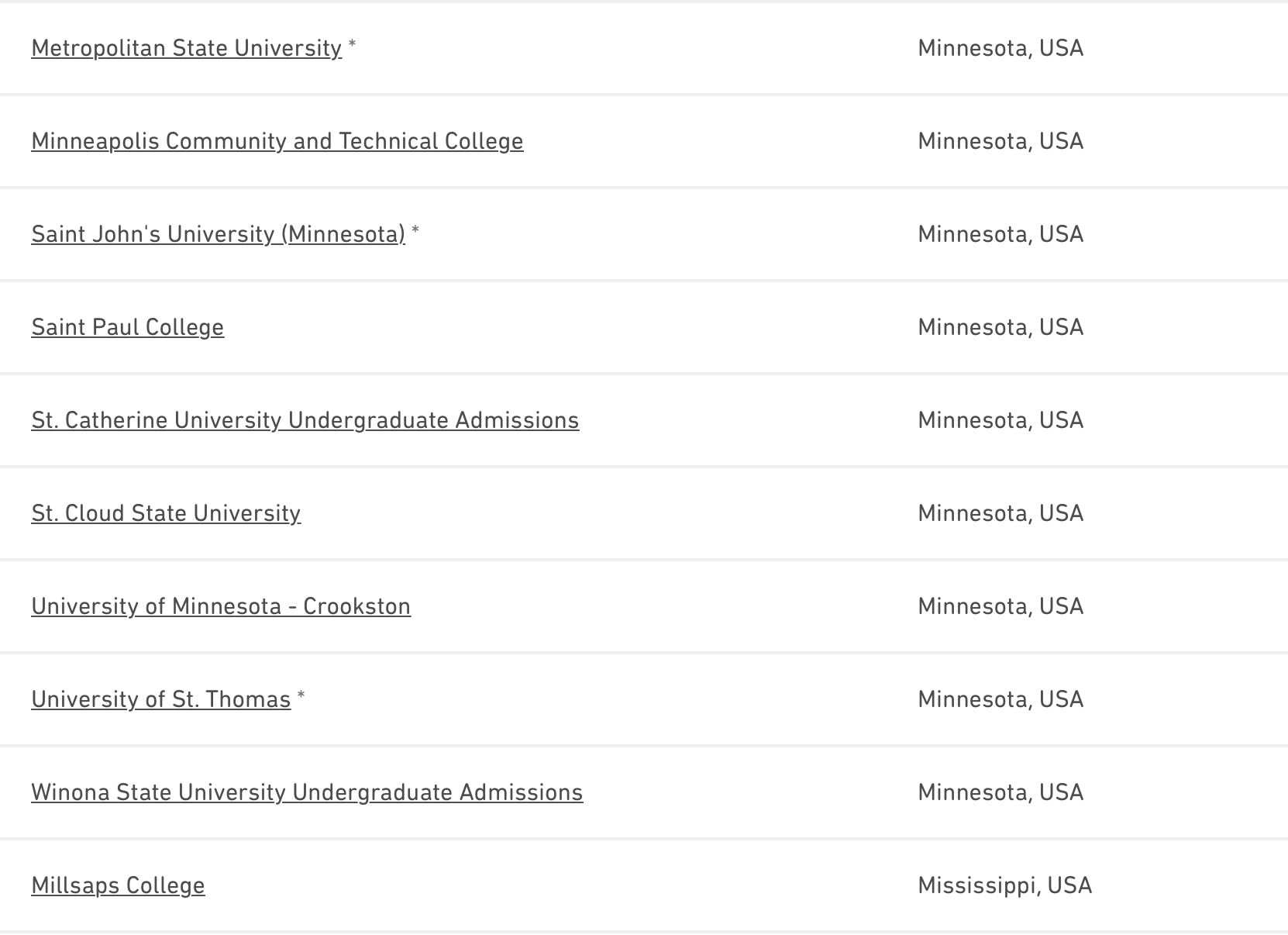Click Minnesota, USA in the Saint Paul College row
The height and width of the screenshot is (935, 1288).
coord(1000,327)
